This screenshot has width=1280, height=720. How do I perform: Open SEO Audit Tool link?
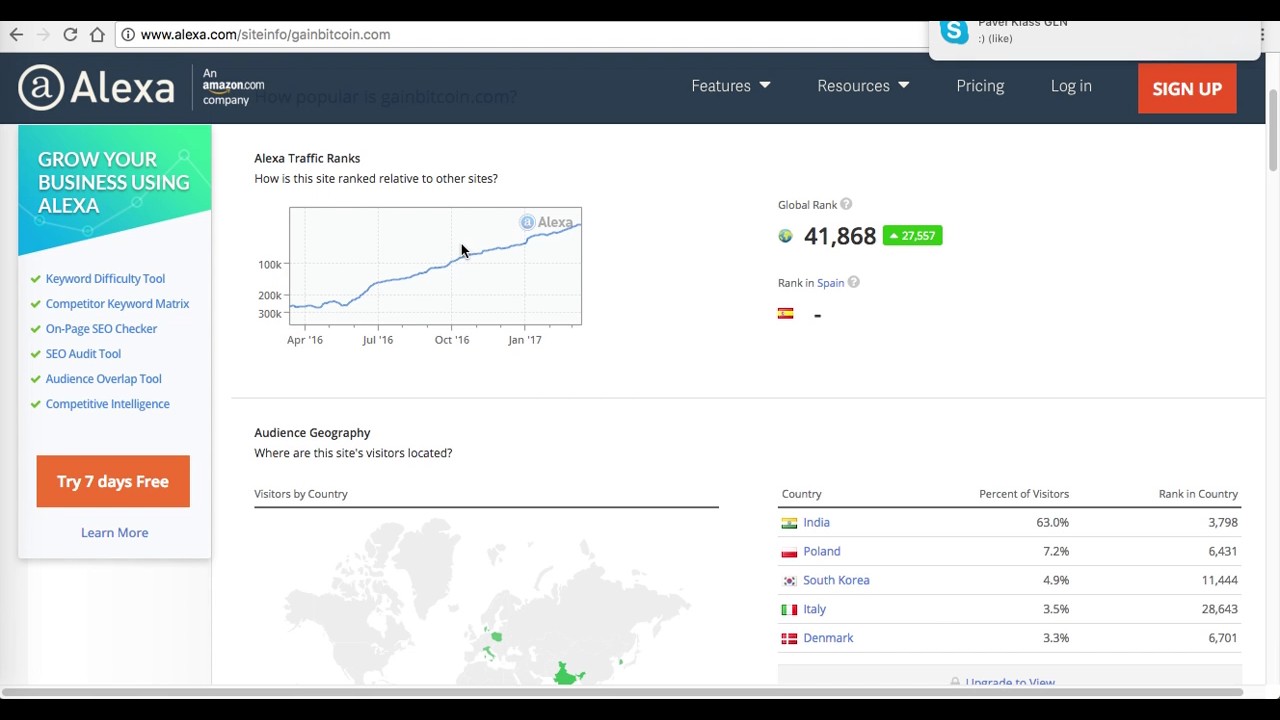point(83,354)
